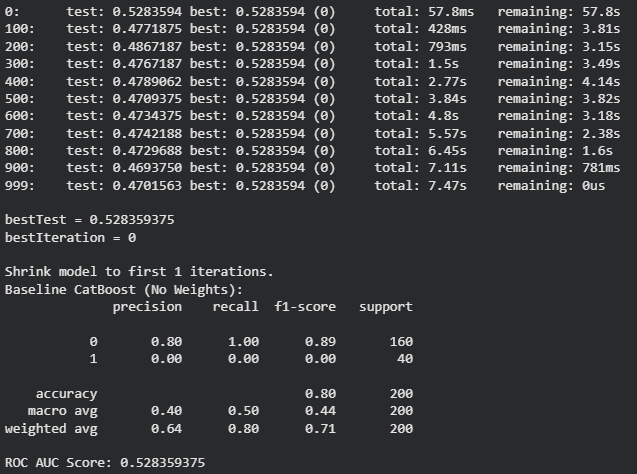The height and width of the screenshot is (474, 637).
Task: Select 'Shrink model to first 1 iterations.'
Action: click(x=139, y=271)
